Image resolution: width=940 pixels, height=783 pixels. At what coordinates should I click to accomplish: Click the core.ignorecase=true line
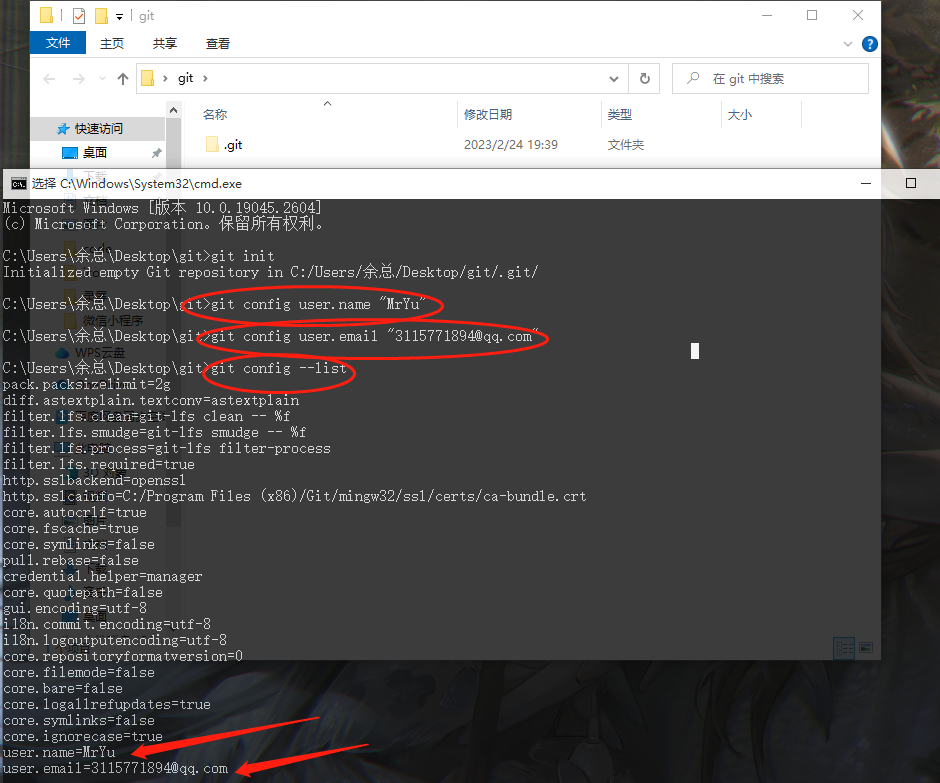(82, 736)
